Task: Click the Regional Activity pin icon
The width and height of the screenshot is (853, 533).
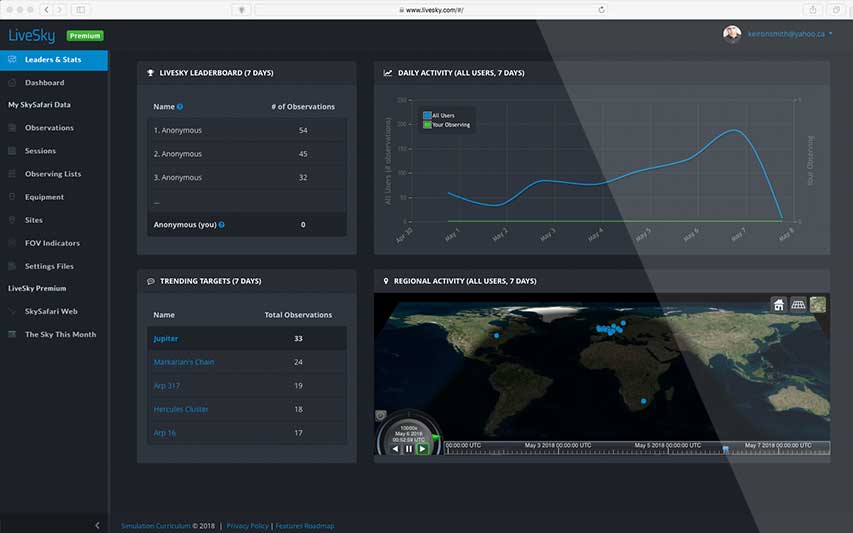Action: tap(386, 281)
